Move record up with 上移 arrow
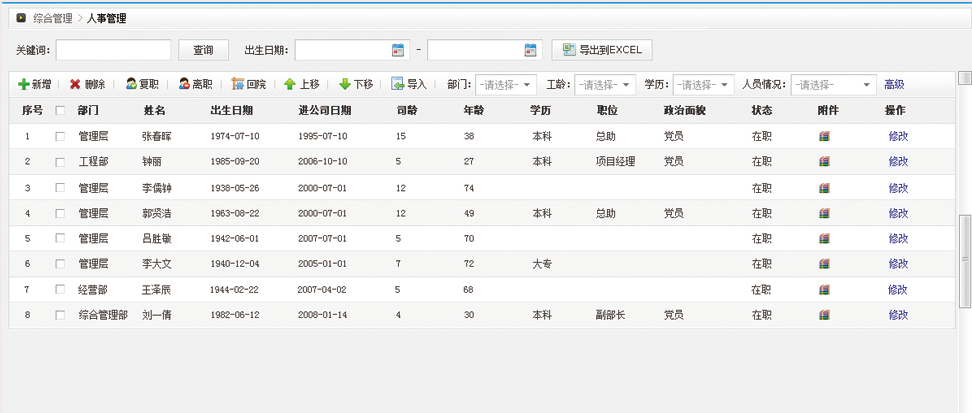The width and height of the screenshot is (972, 413). tap(290, 85)
